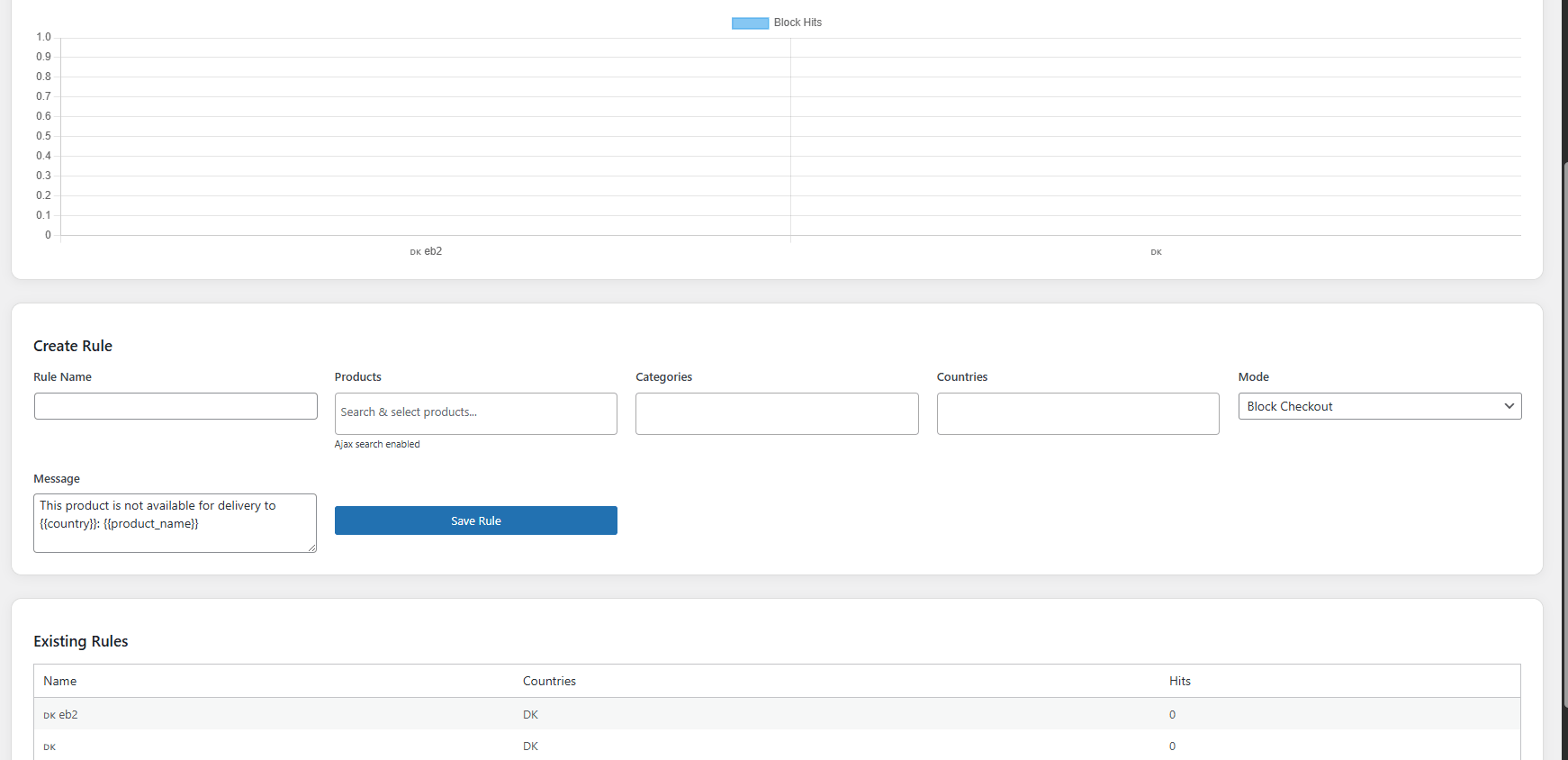Click the 1.0 y-axis label on chart
The height and width of the screenshot is (760, 1568).
coord(43,37)
